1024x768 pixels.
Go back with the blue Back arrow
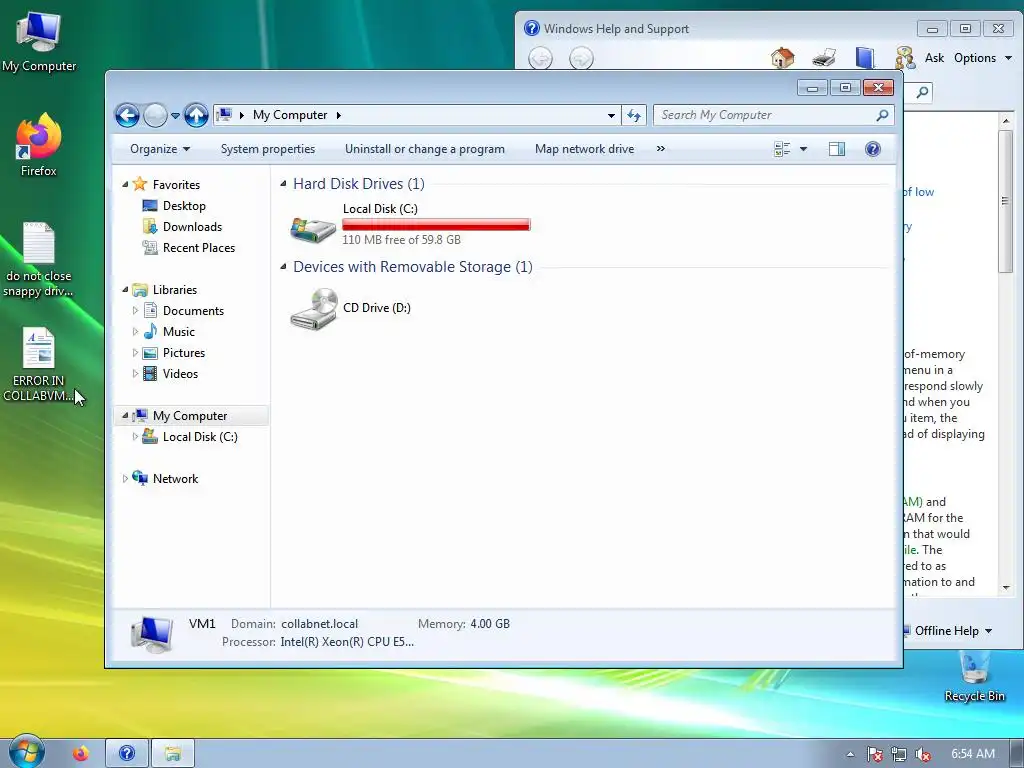(127, 116)
